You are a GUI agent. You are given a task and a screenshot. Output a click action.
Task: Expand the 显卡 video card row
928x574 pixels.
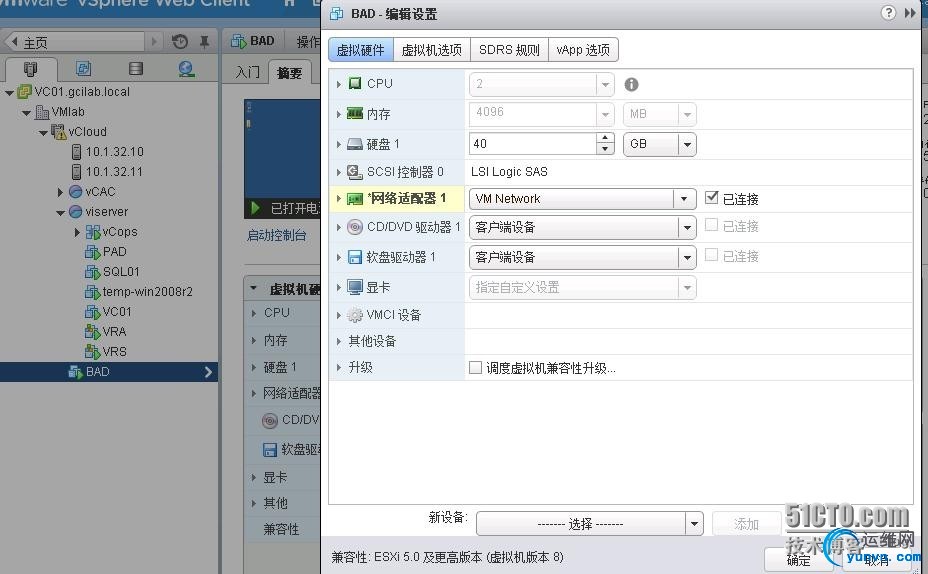click(x=339, y=288)
